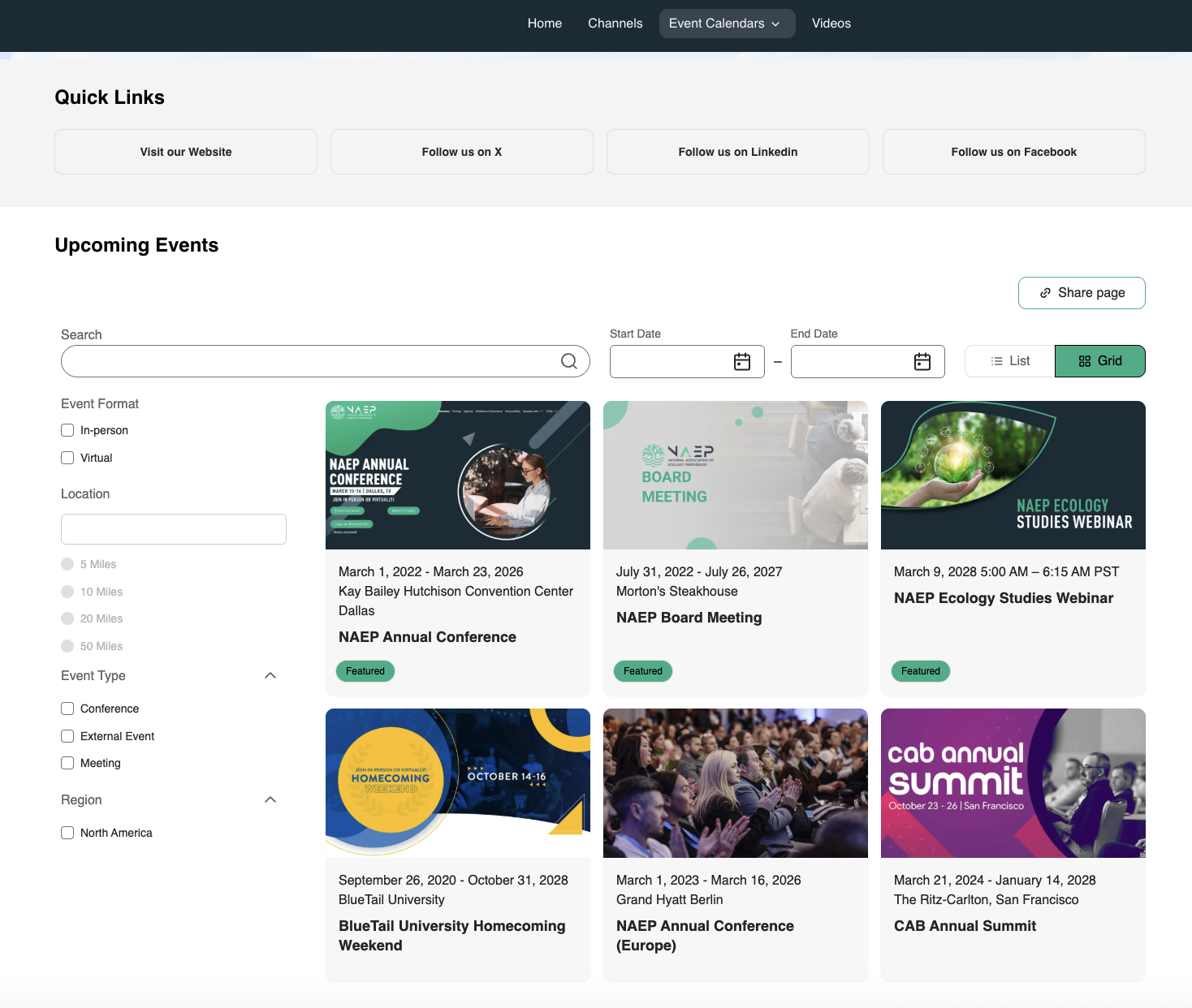This screenshot has height=1008, width=1192.
Task: Open the conference audience photo thumbnail
Action: tap(736, 783)
